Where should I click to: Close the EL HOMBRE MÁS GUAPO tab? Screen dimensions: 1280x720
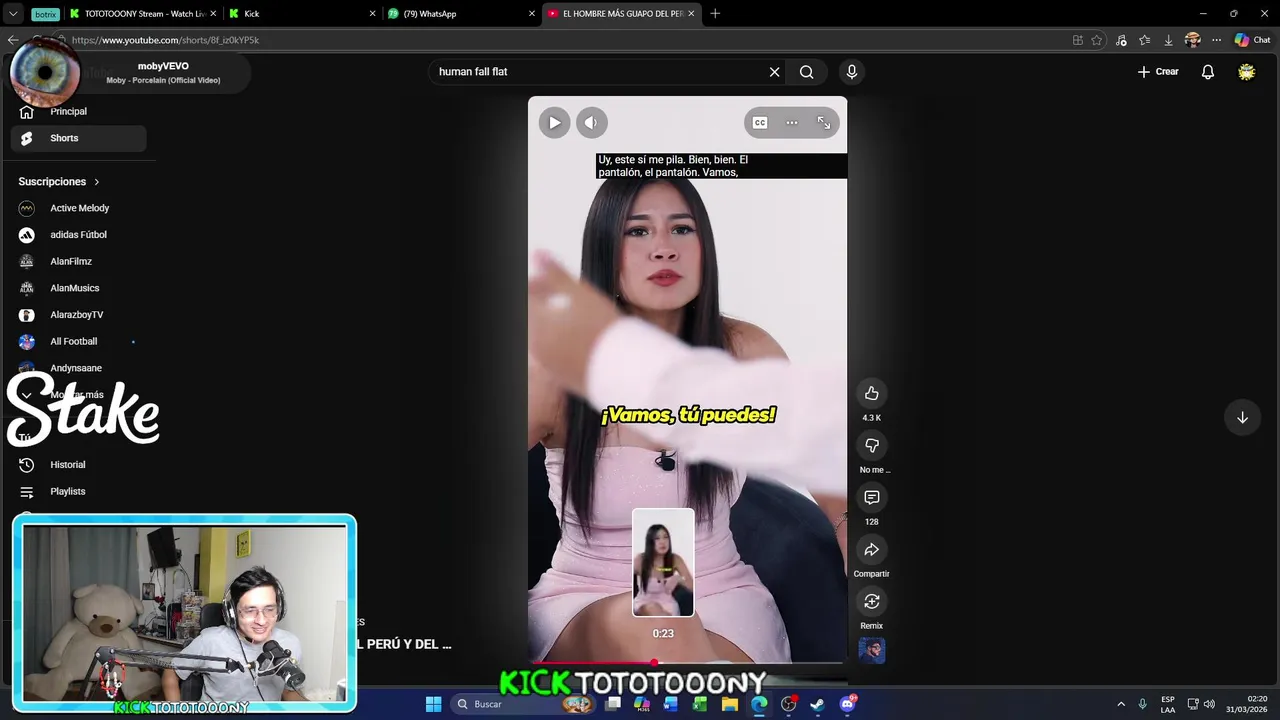click(691, 14)
